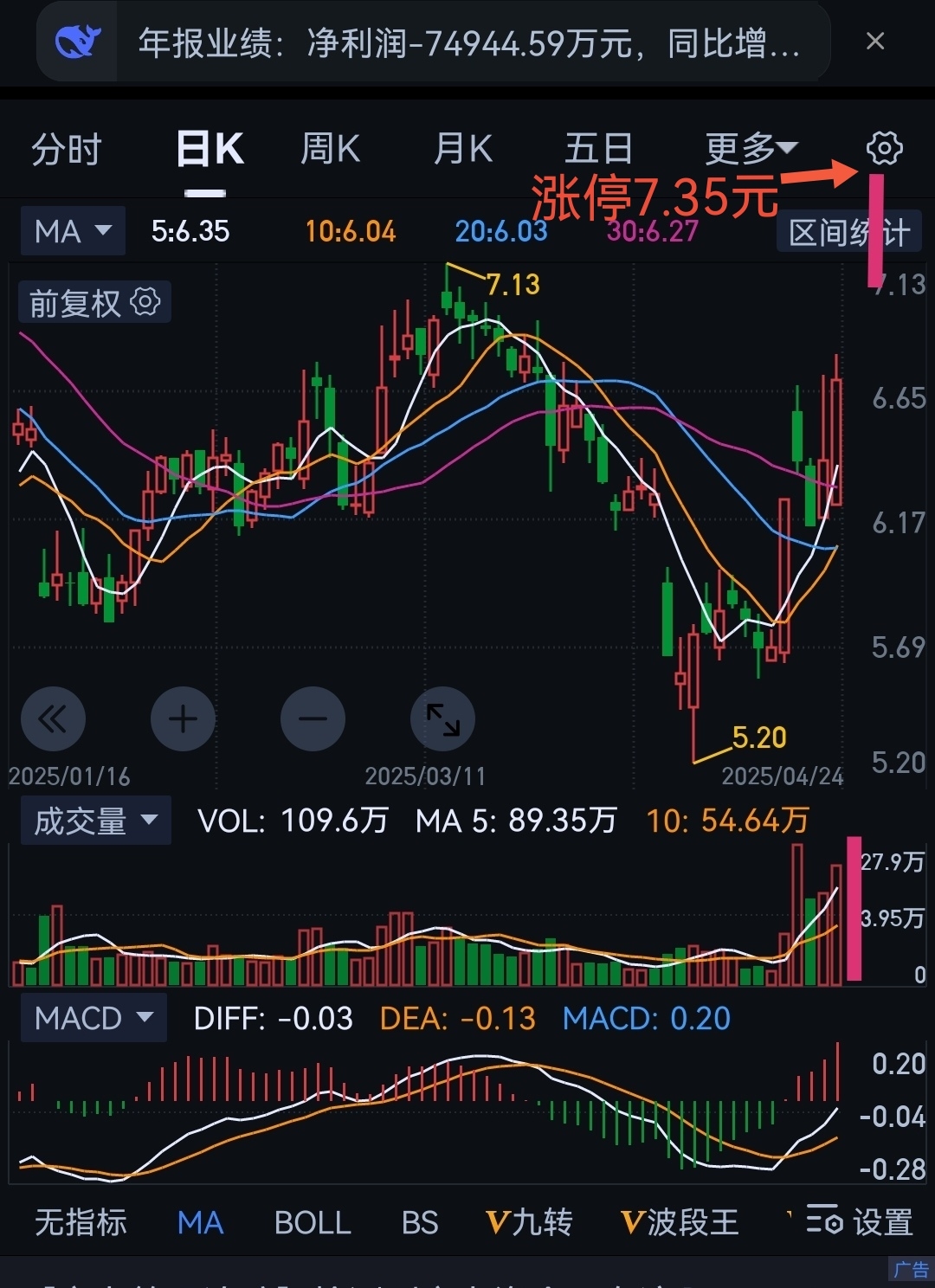Expand the MA indicator dropdown
This screenshot has height=1288, width=935.
point(74,231)
